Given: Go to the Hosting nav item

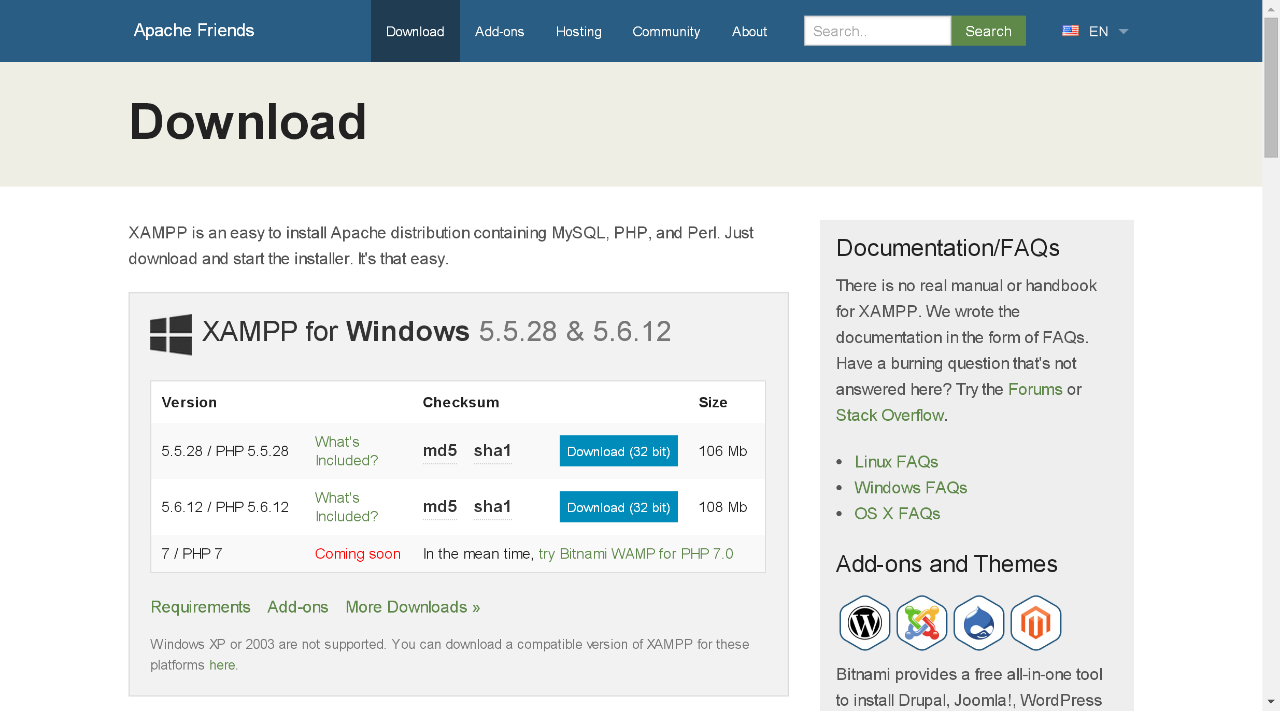Looking at the screenshot, I should point(579,31).
